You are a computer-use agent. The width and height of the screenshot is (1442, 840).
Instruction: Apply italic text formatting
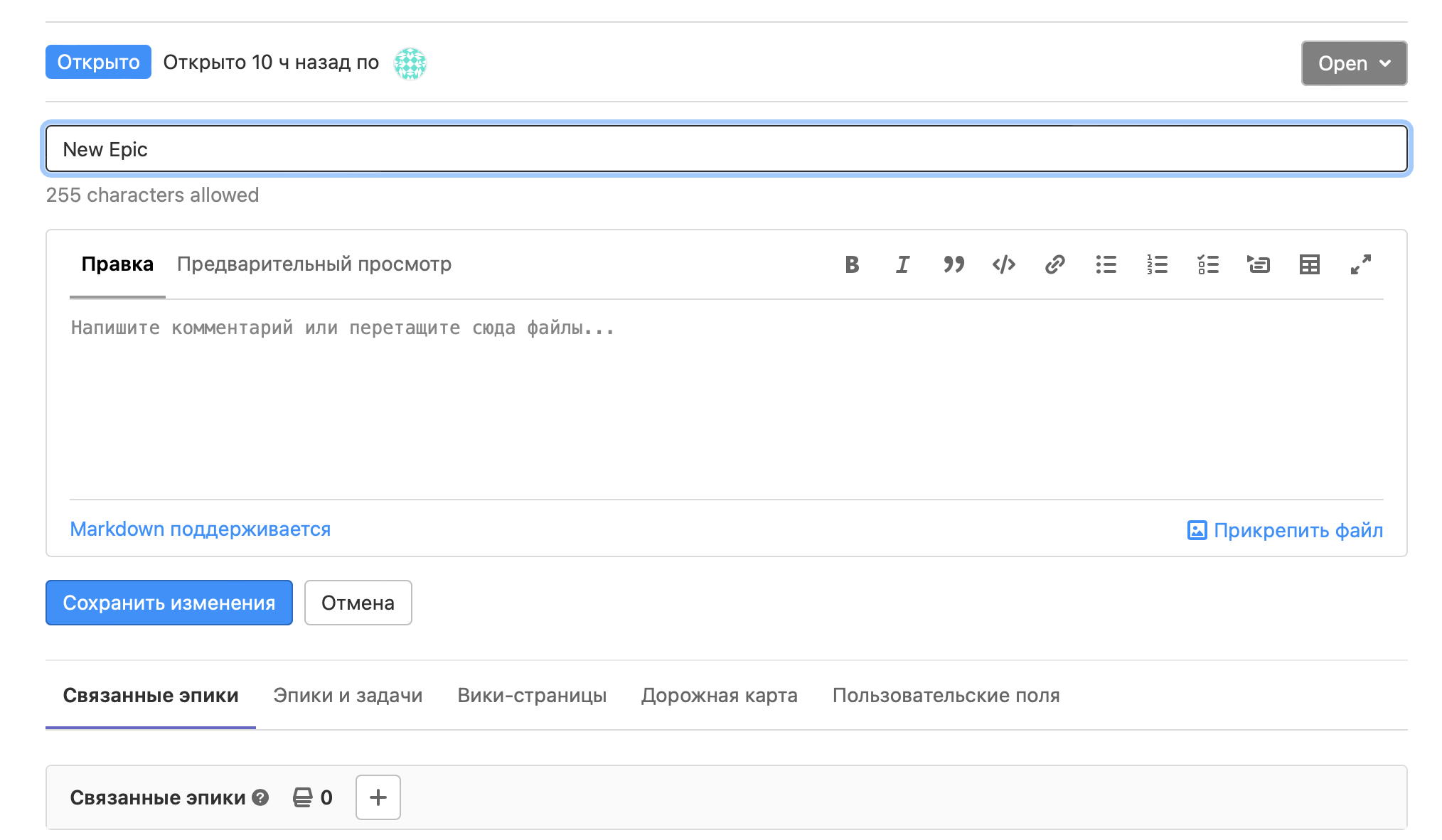point(902,264)
